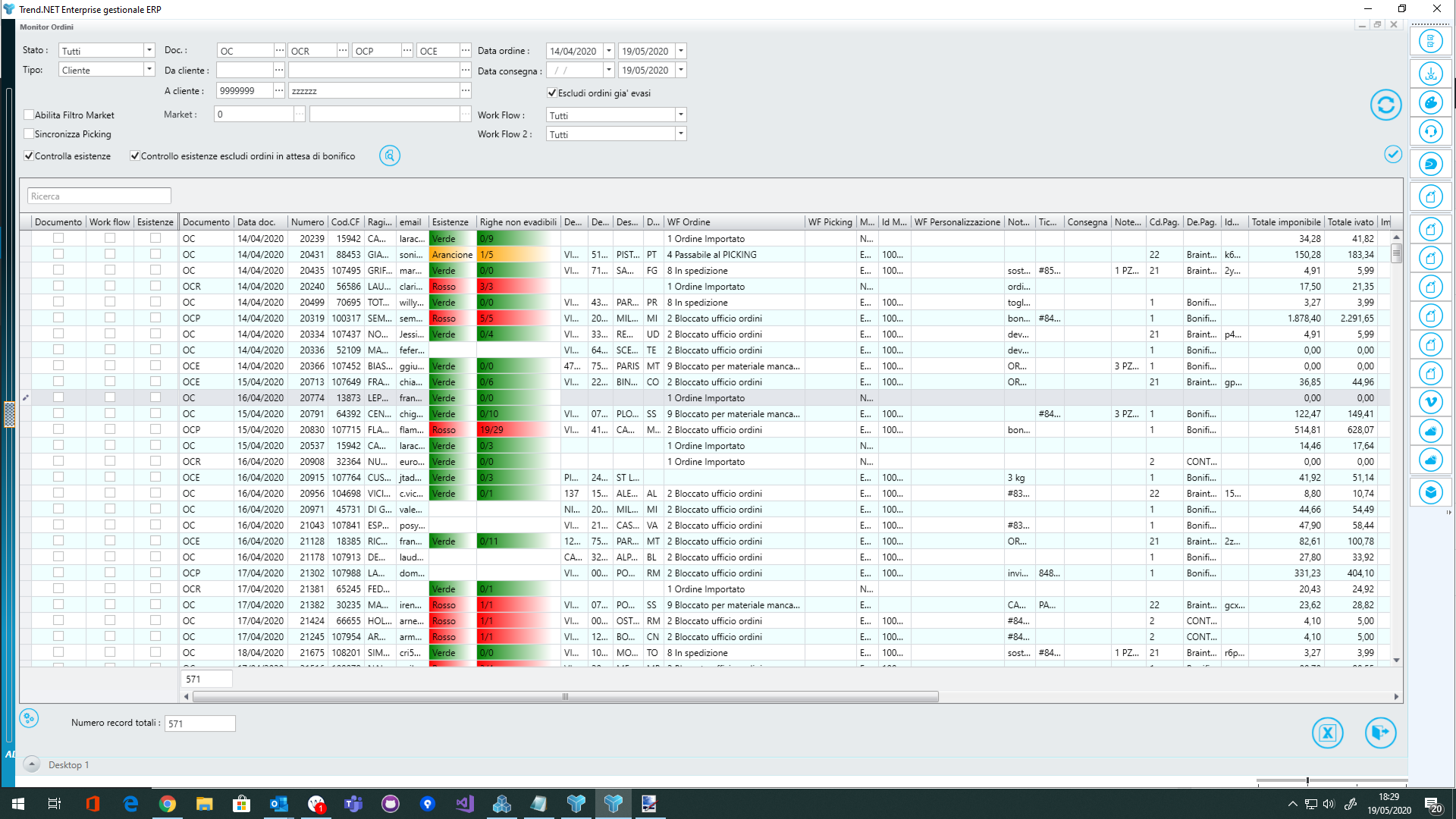Viewport: 1456px width, 819px height.
Task: Click the Vimeo 'v' sidebar icon
Action: pos(1430,402)
